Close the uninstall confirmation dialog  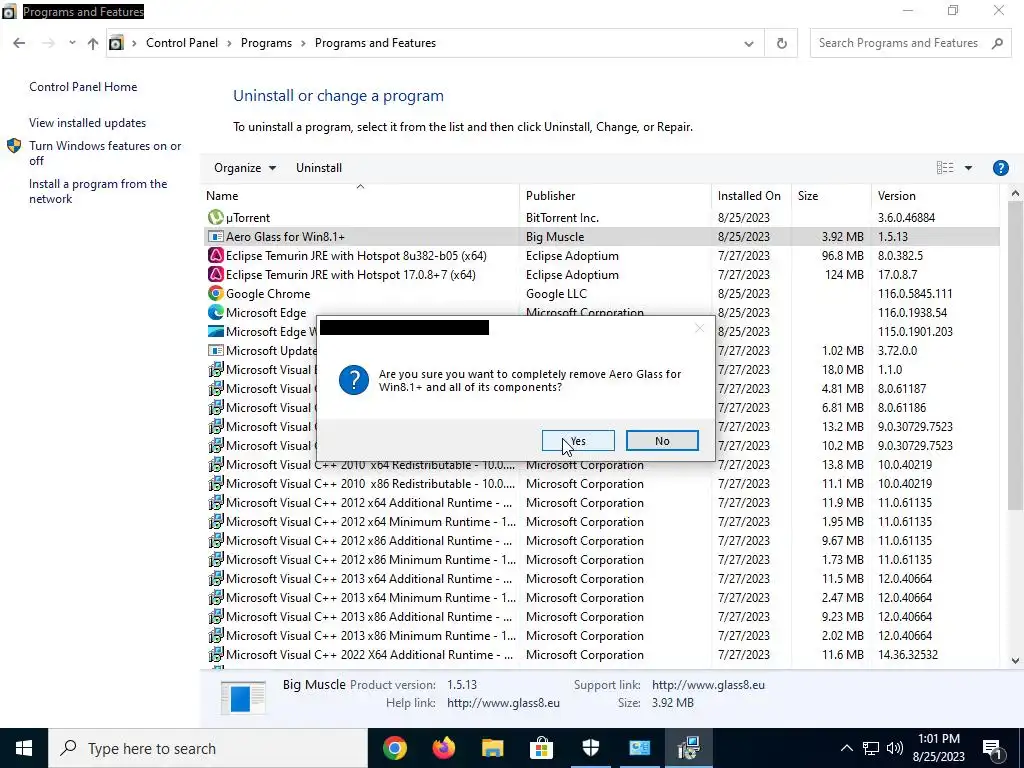point(699,328)
